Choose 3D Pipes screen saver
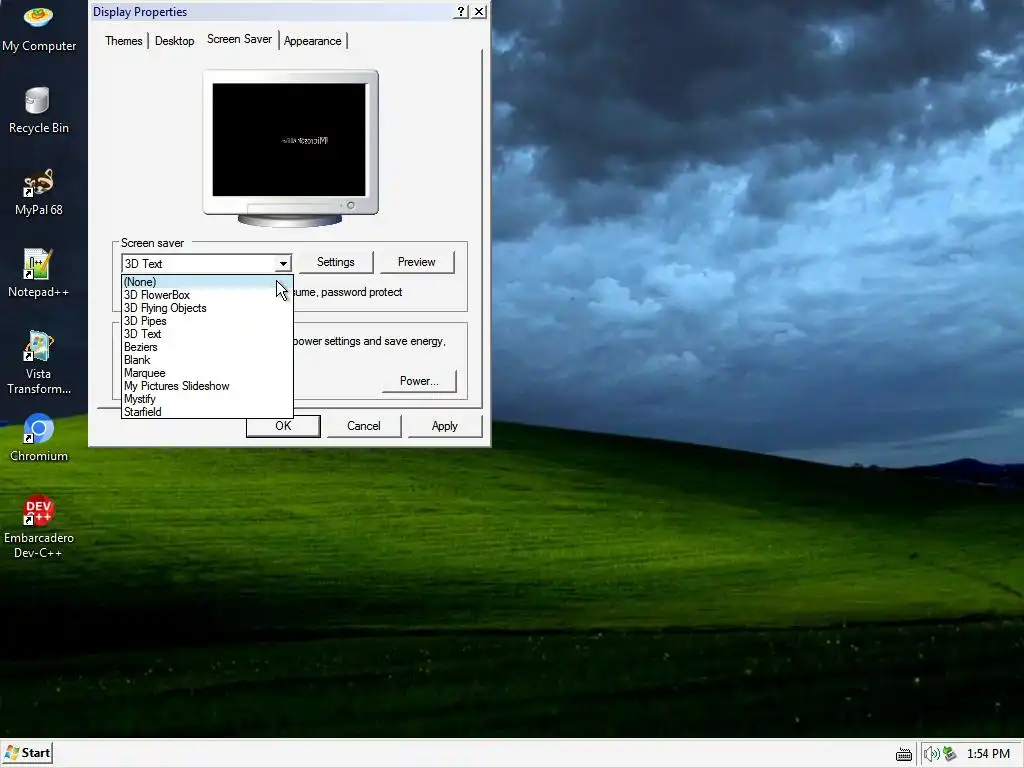The image size is (1024, 768). [x=206, y=321]
